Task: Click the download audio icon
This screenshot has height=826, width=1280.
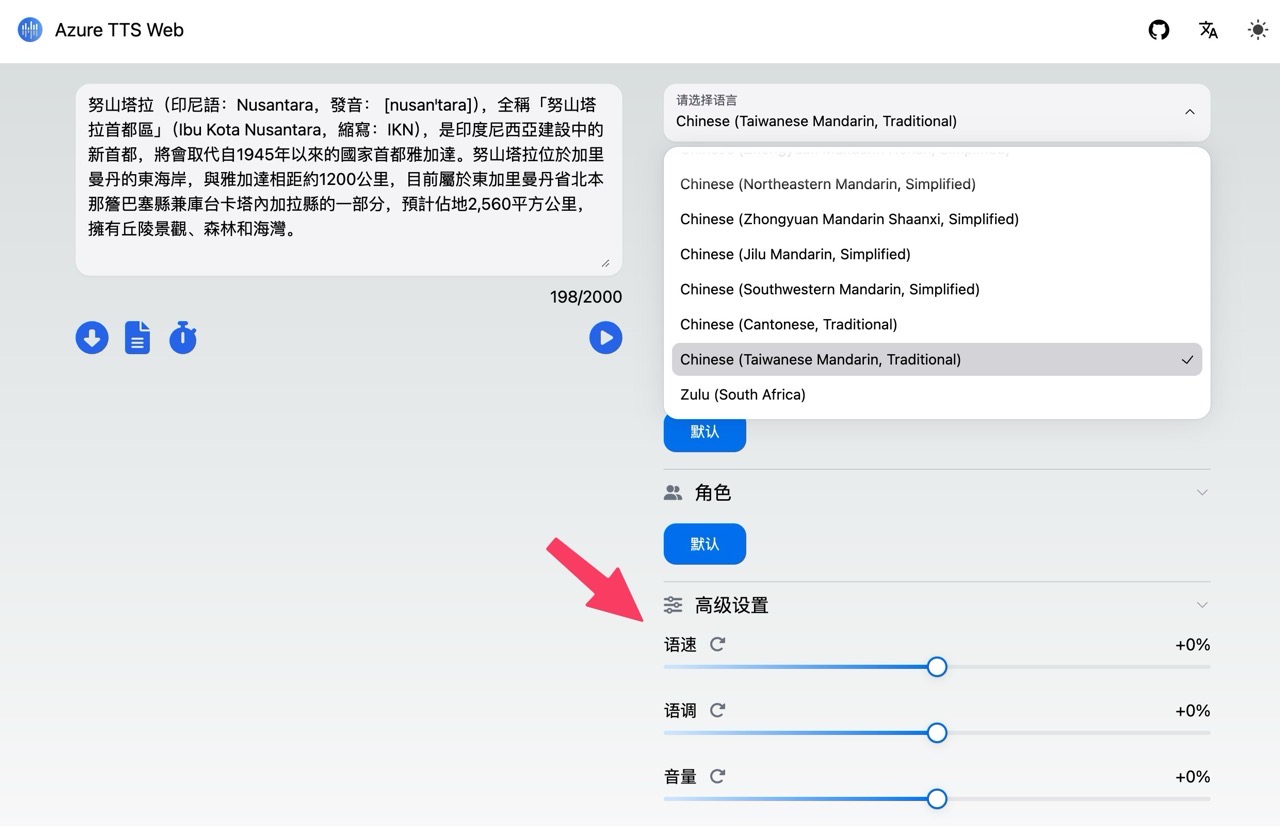Action: point(92,338)
